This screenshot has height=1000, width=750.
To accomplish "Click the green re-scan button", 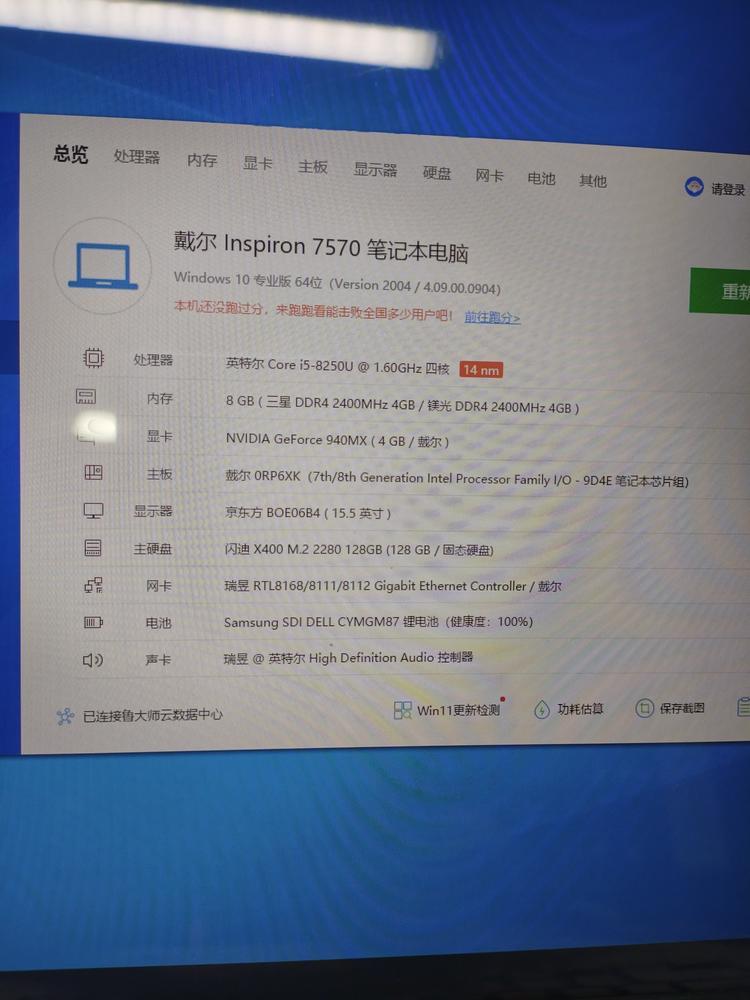I will tap(727, 291).
